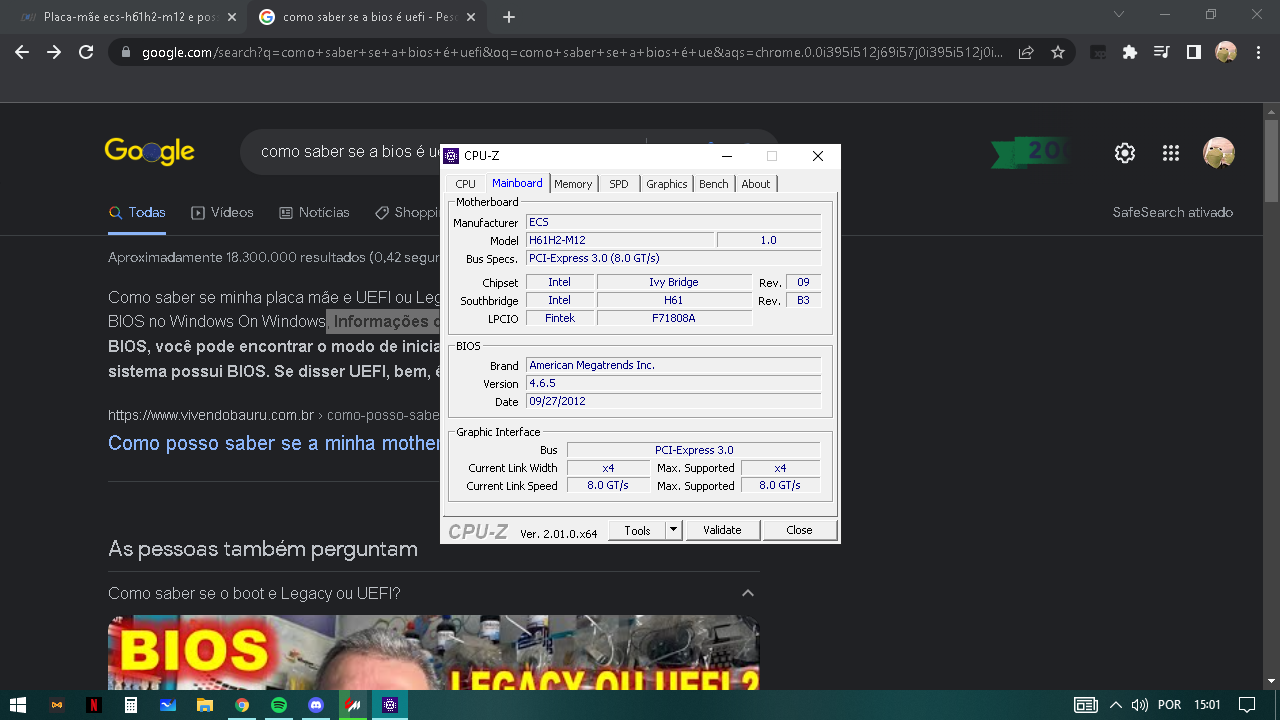Viewport: 1280px width, 720px height.
Task: Open Google account avatar on page
Action: 1219,153
